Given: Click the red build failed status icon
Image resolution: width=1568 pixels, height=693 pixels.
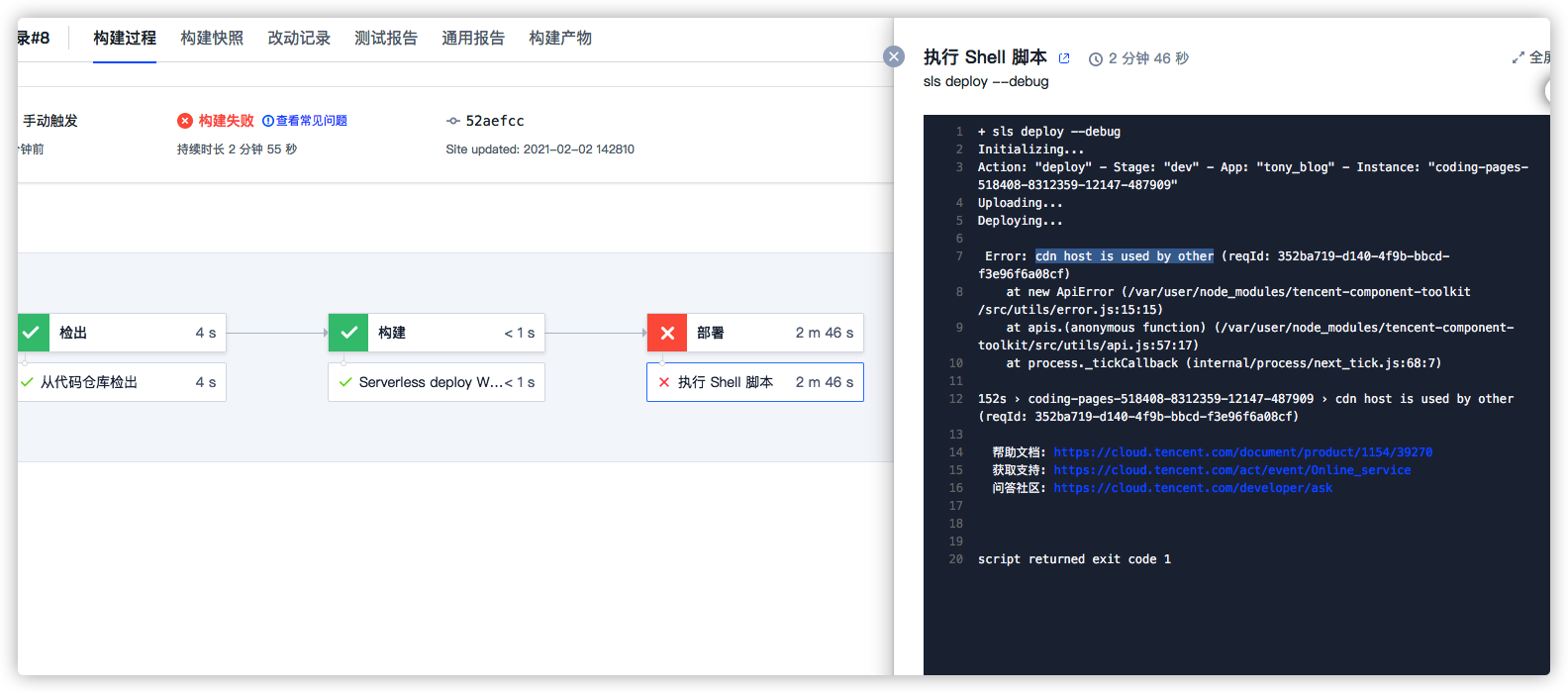Looking at the screenshot, I should pos(185,121).
